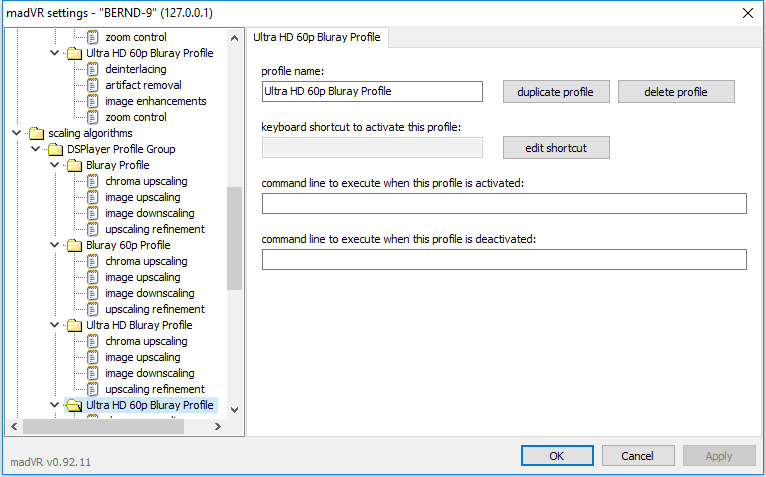The width and height of the screenshot is (766, 477).
Task: Focus the activated command line field
Action: [504, 204]
